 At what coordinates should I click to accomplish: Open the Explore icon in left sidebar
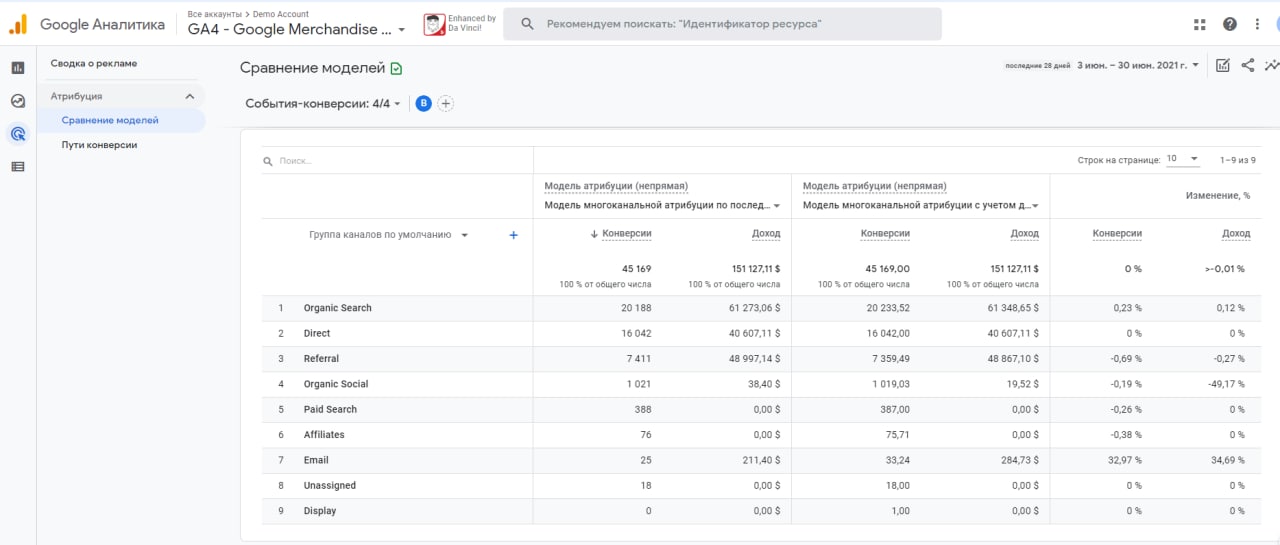pyautogui.click(x=17, y=101)
